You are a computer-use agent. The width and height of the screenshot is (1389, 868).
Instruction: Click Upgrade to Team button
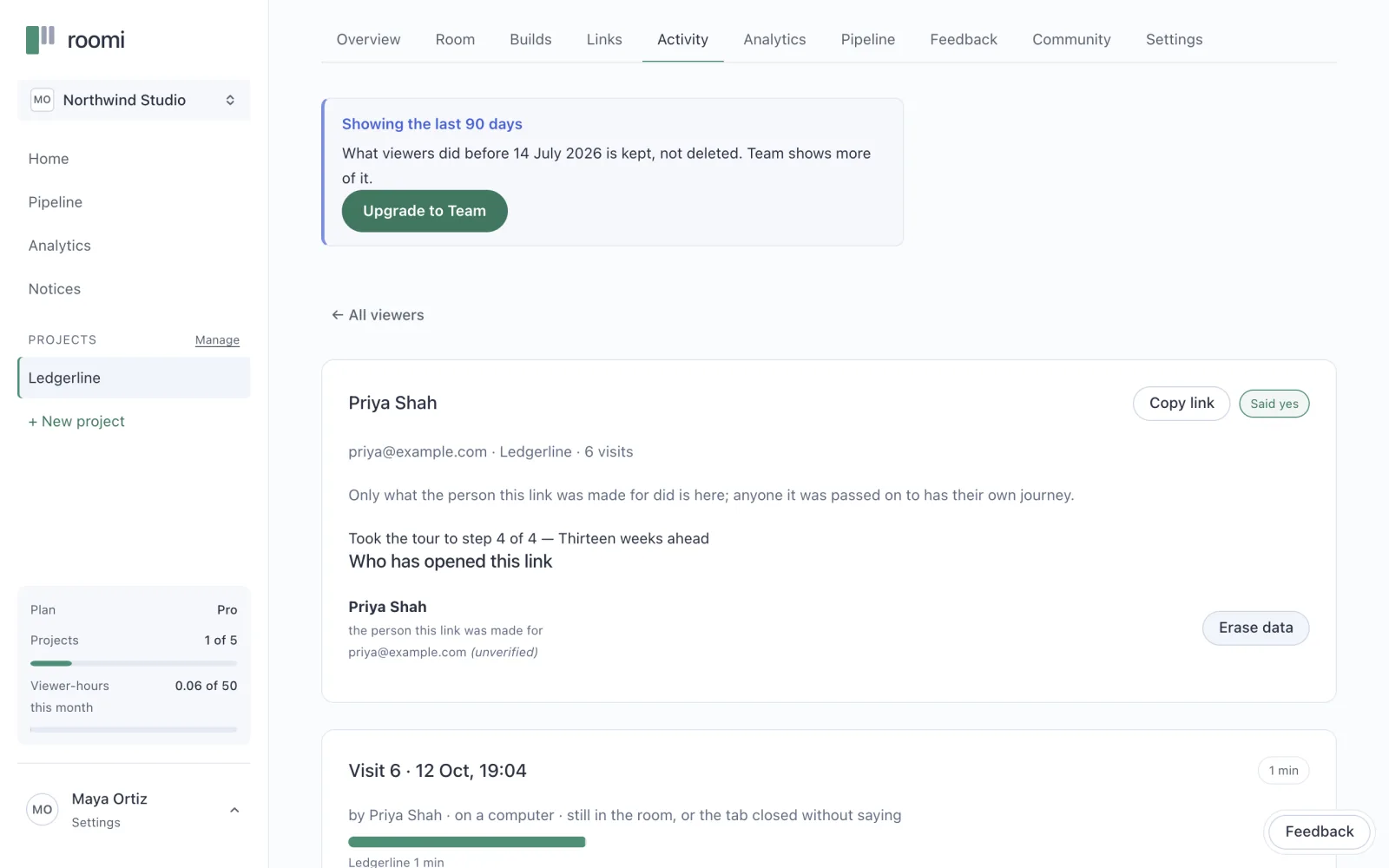coord(425,211)
